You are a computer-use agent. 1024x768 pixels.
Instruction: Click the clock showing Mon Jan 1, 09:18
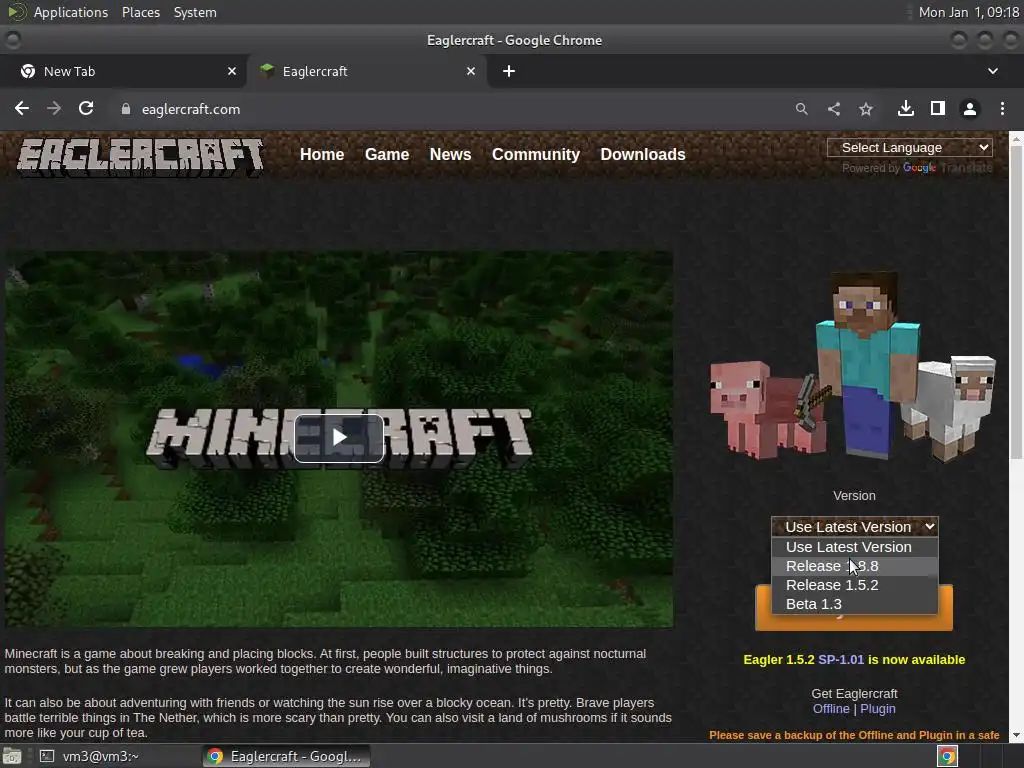(968, 12)
